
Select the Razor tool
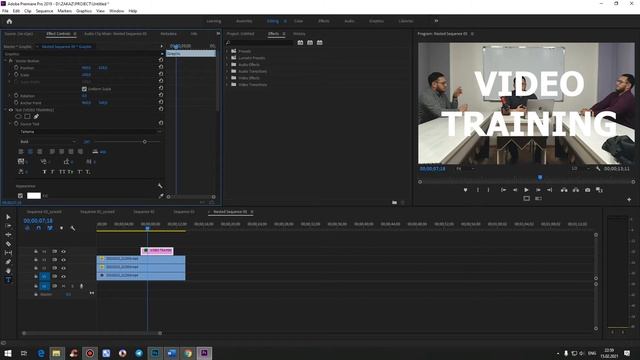pyautogui.click(x=8, y=244)
